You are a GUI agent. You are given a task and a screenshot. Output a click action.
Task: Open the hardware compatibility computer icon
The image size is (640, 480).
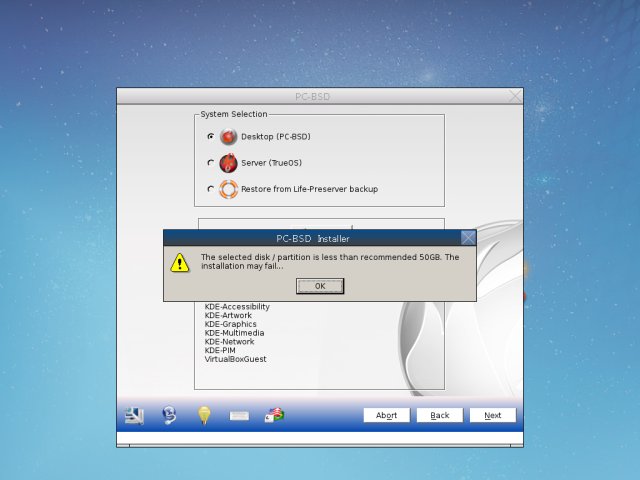(134, 416)
